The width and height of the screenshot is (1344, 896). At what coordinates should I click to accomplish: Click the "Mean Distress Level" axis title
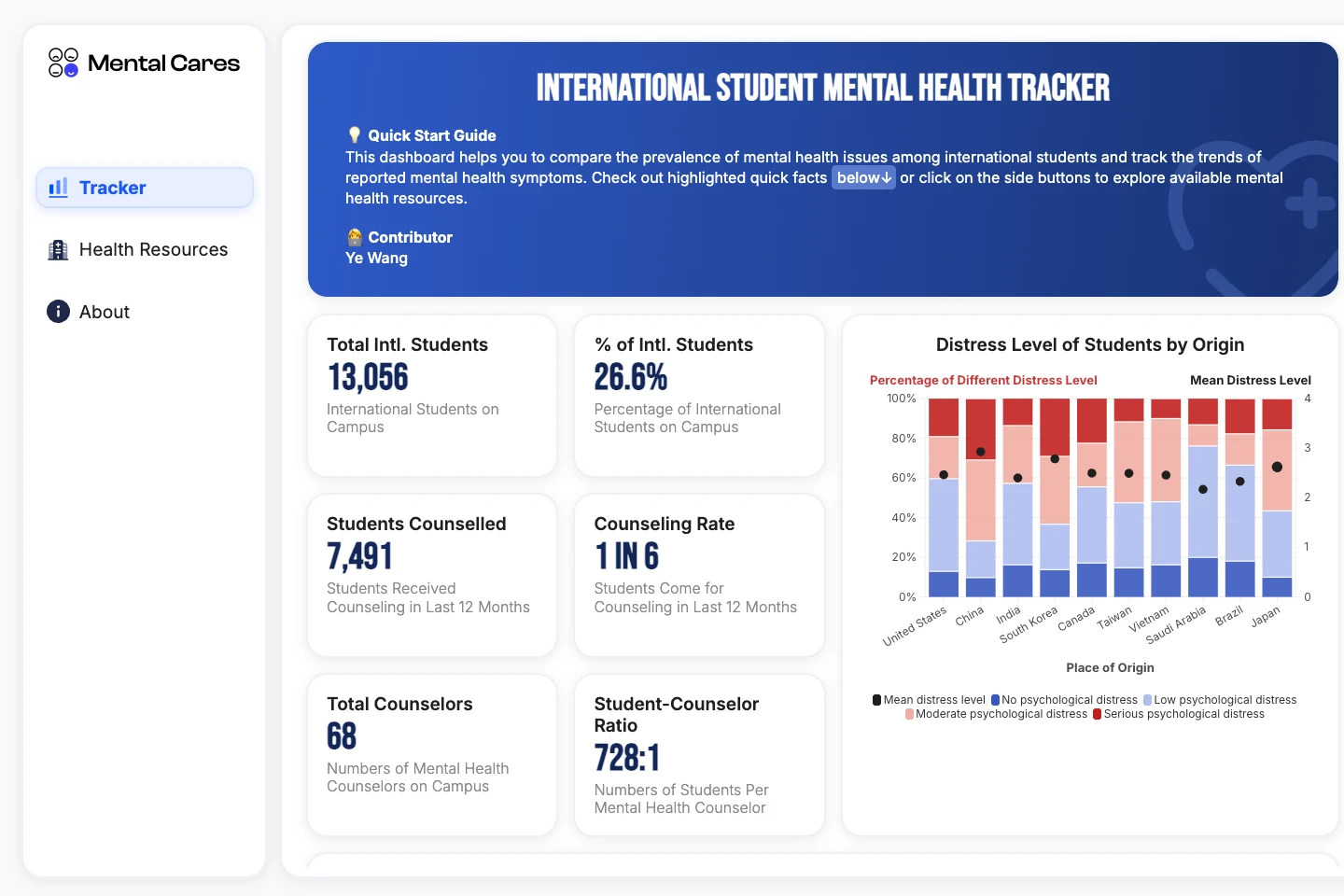1251,380
